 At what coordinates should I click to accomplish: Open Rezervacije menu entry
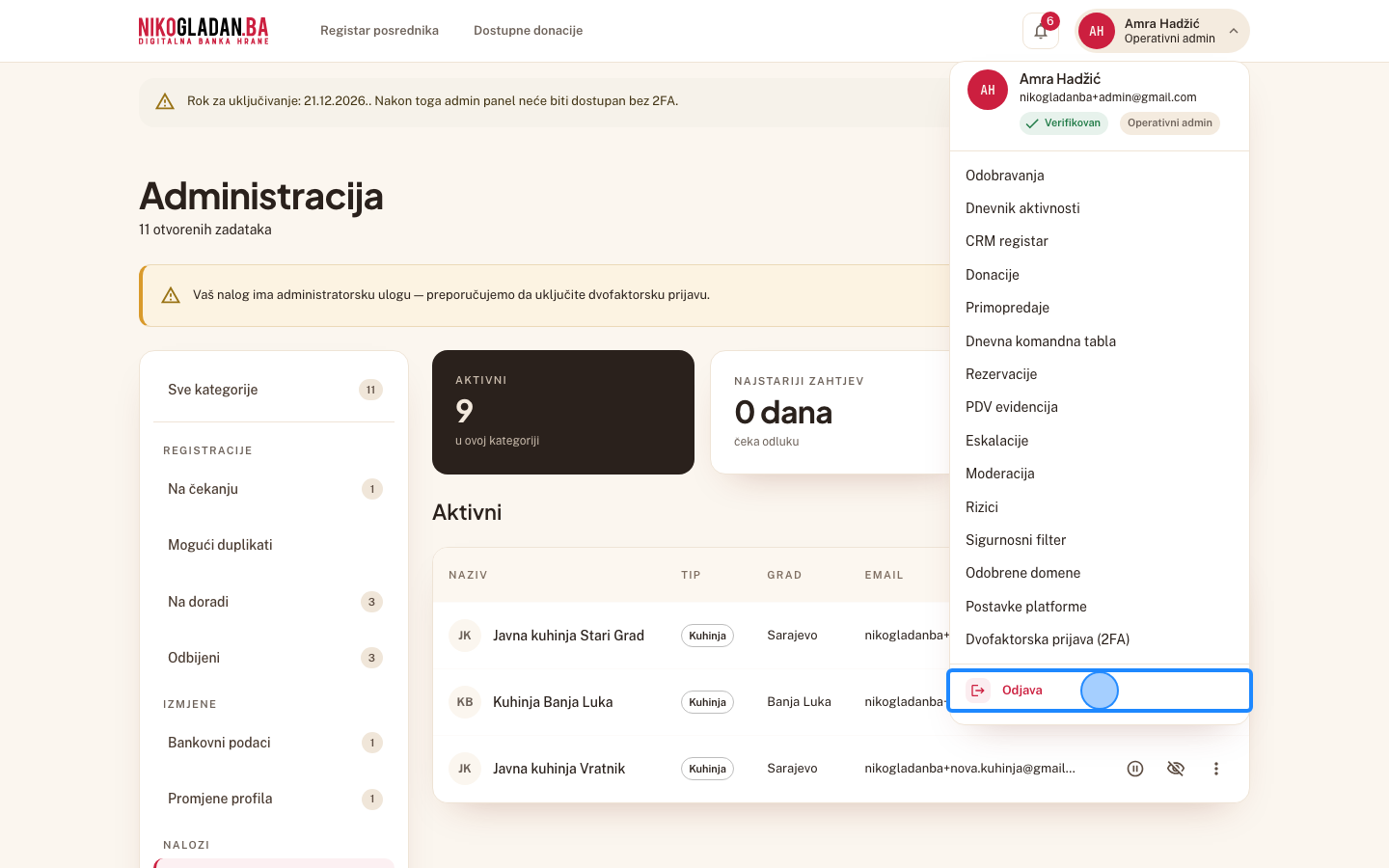click(1100, 374)
